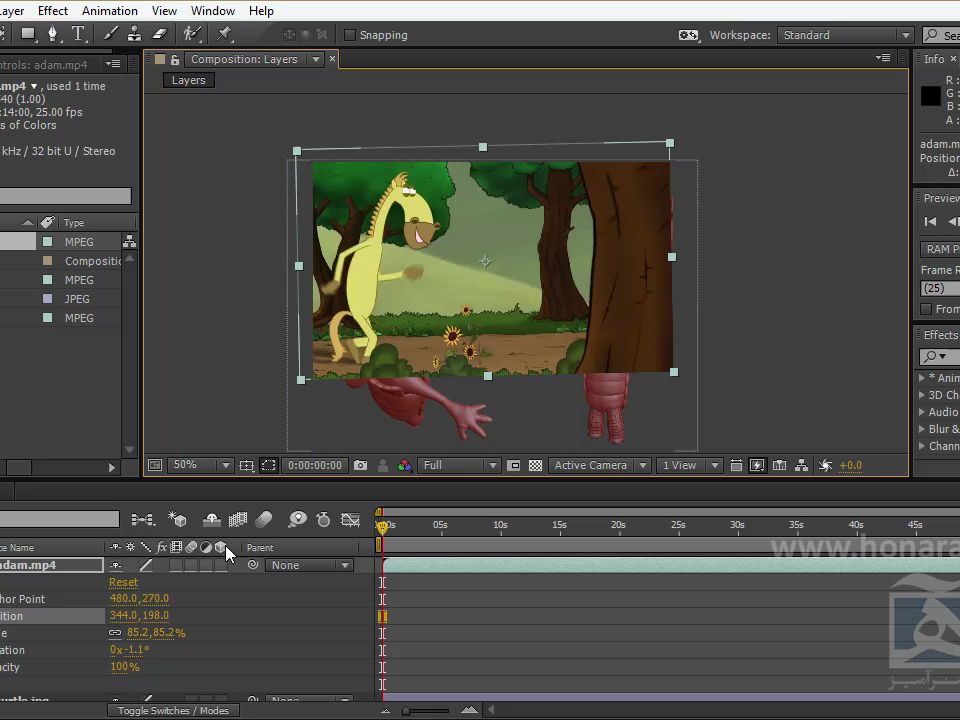Open the View menu
The height and width of the screenshot is (720, 960).
[164, 10]
